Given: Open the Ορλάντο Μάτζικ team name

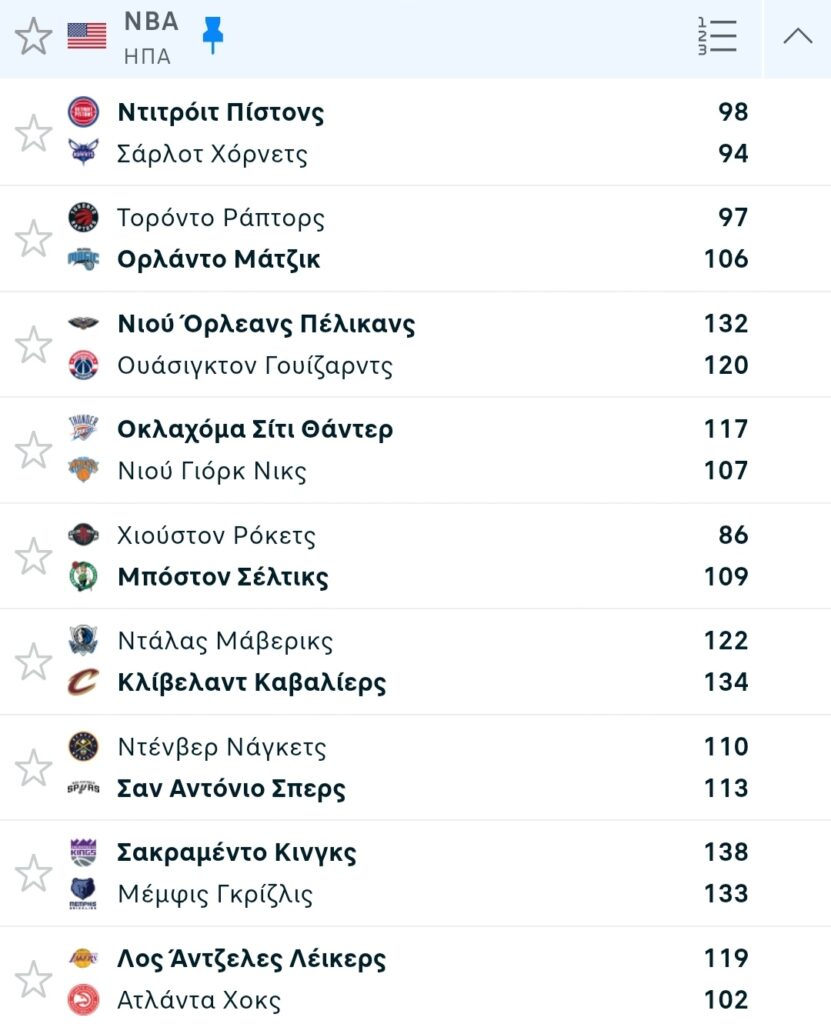Looking at the screenshot, I should [x=219, y=260].
